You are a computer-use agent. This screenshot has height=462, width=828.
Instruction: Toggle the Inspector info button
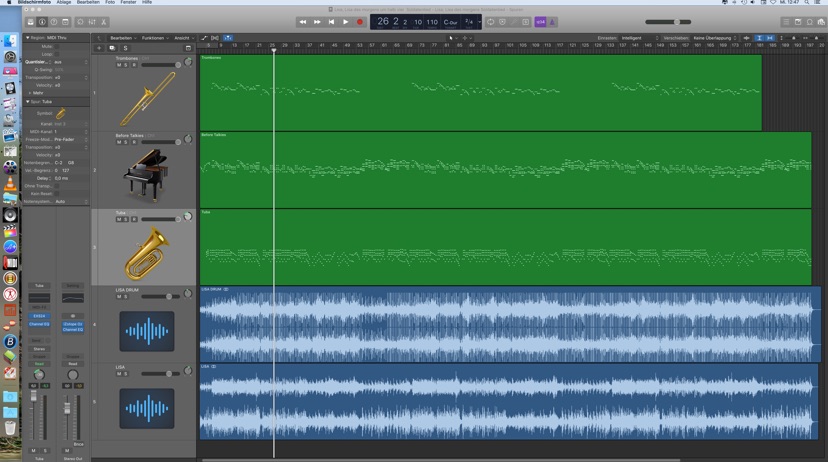[42, 22]
